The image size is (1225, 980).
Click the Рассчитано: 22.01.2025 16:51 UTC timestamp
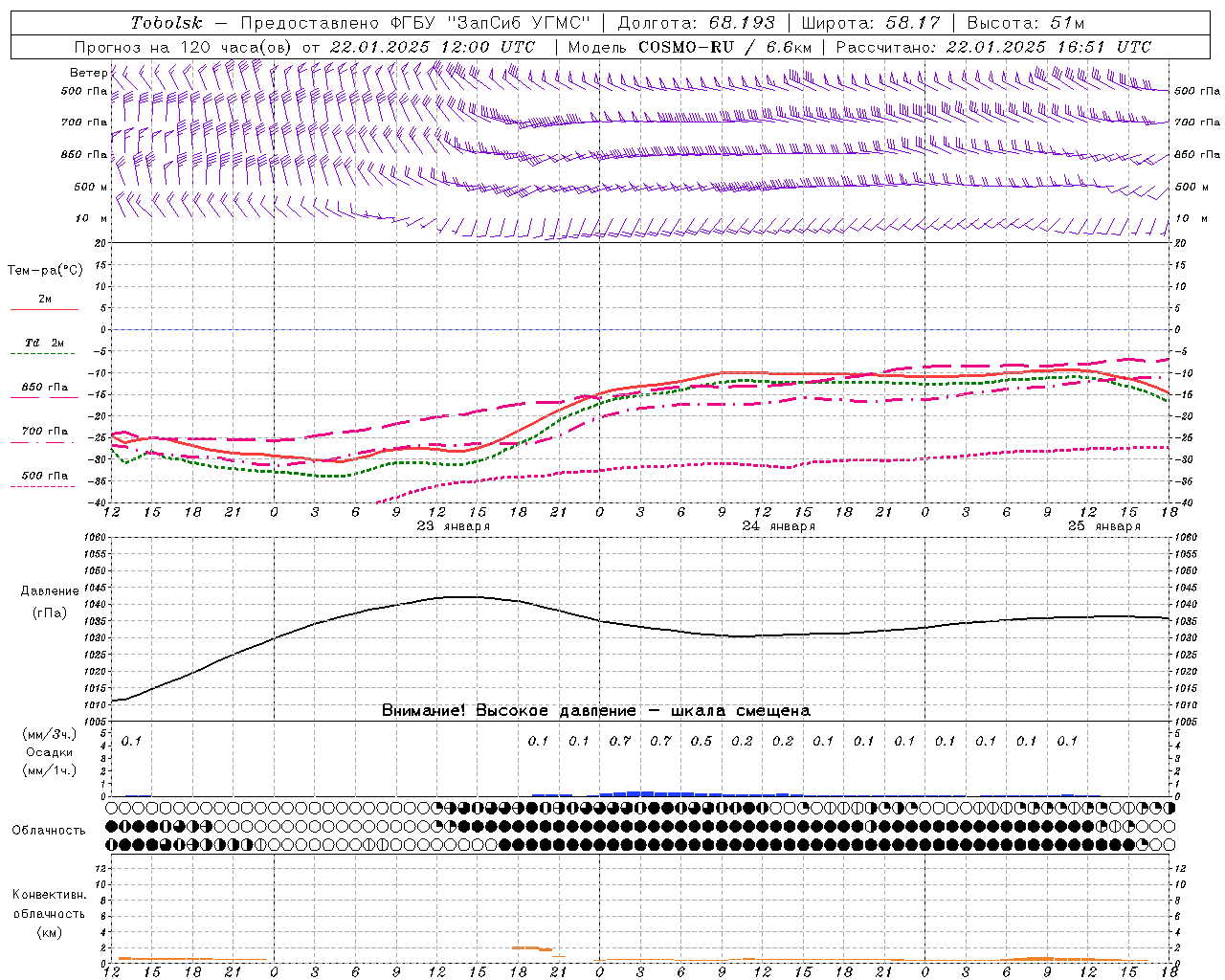(993, 46)
